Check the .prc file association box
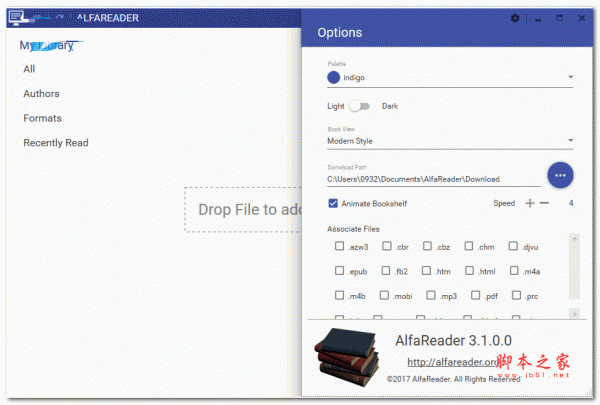Viewport: 600px width, 405px height. click(x=517, y=295)
